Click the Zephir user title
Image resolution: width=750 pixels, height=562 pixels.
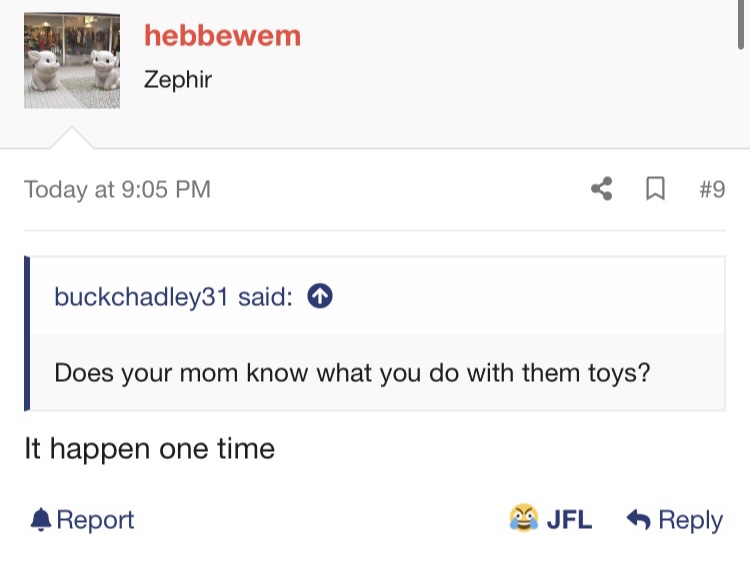(x=177, y=79)
